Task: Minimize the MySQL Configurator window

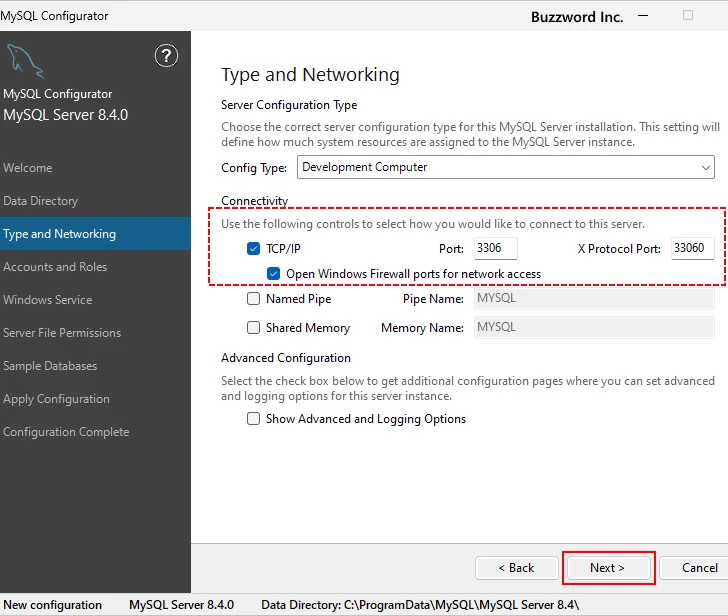Action: tap(643, 16)
